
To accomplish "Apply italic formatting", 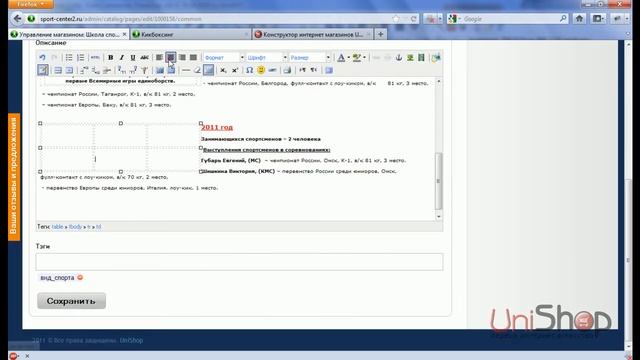I will click(121, 58).
